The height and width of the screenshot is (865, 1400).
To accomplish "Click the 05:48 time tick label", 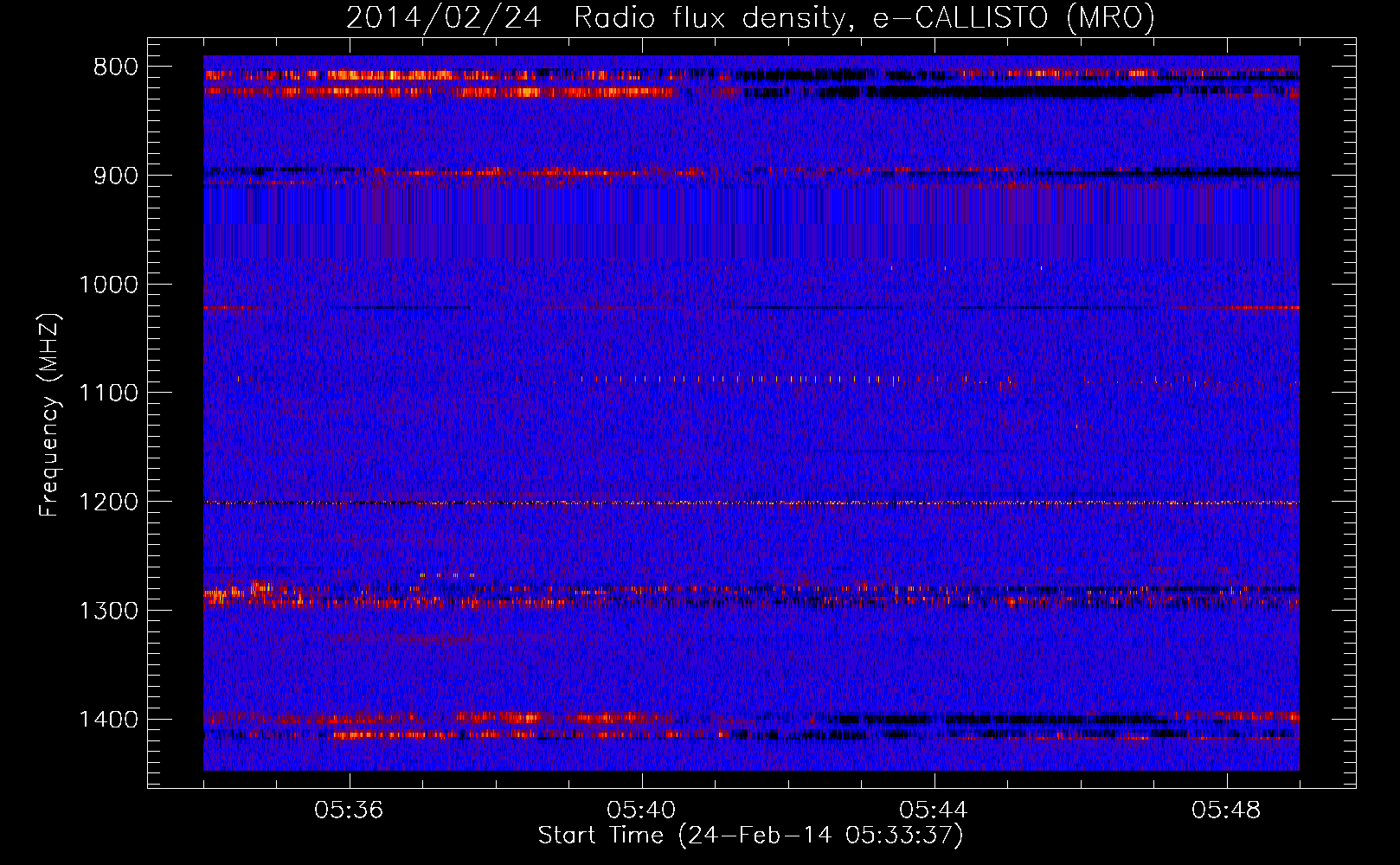I will coord(1226,811).
